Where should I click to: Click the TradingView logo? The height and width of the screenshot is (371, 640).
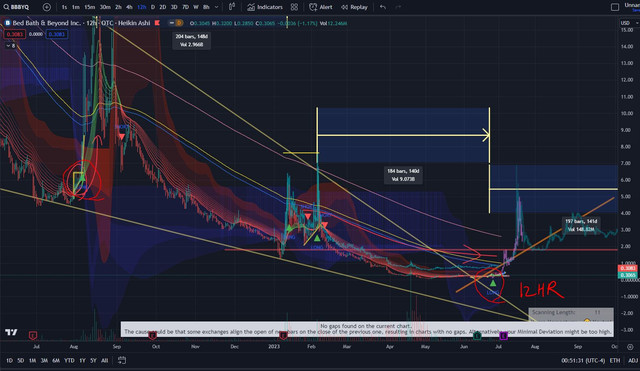click(x=11, y=332)
